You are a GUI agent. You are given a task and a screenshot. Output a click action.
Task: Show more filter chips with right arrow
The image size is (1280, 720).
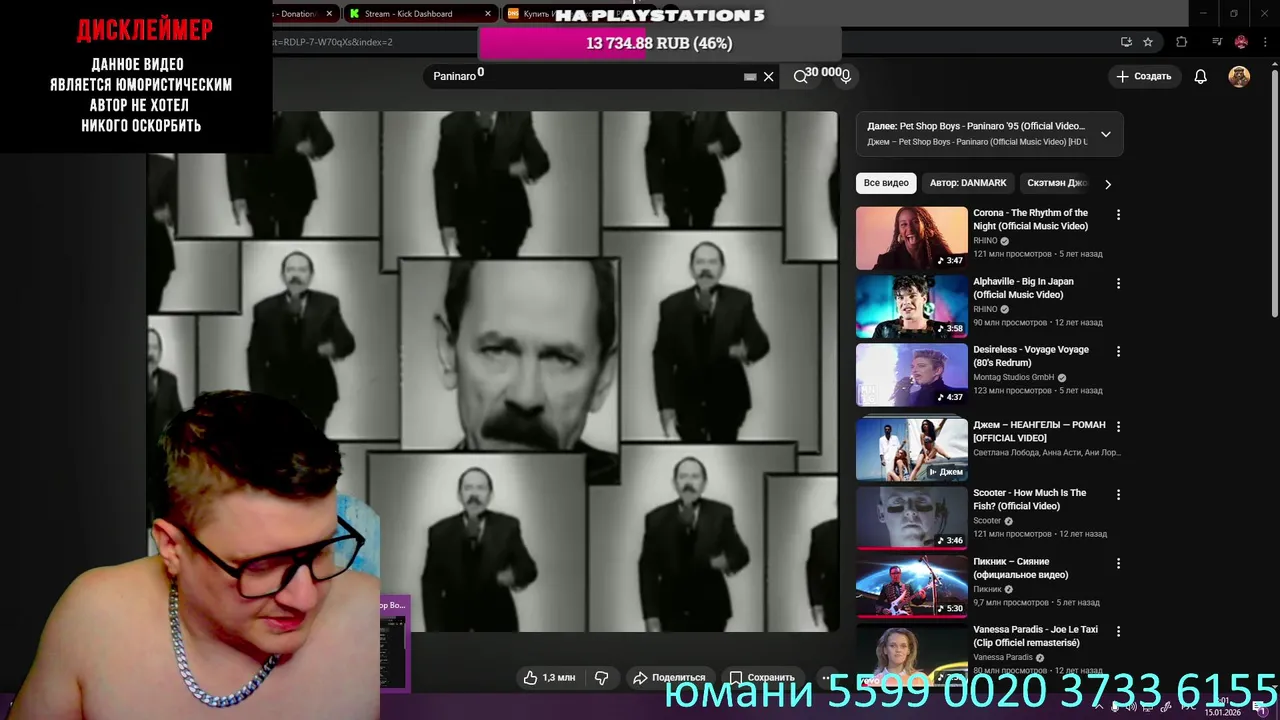click(x=1107, y=184)
